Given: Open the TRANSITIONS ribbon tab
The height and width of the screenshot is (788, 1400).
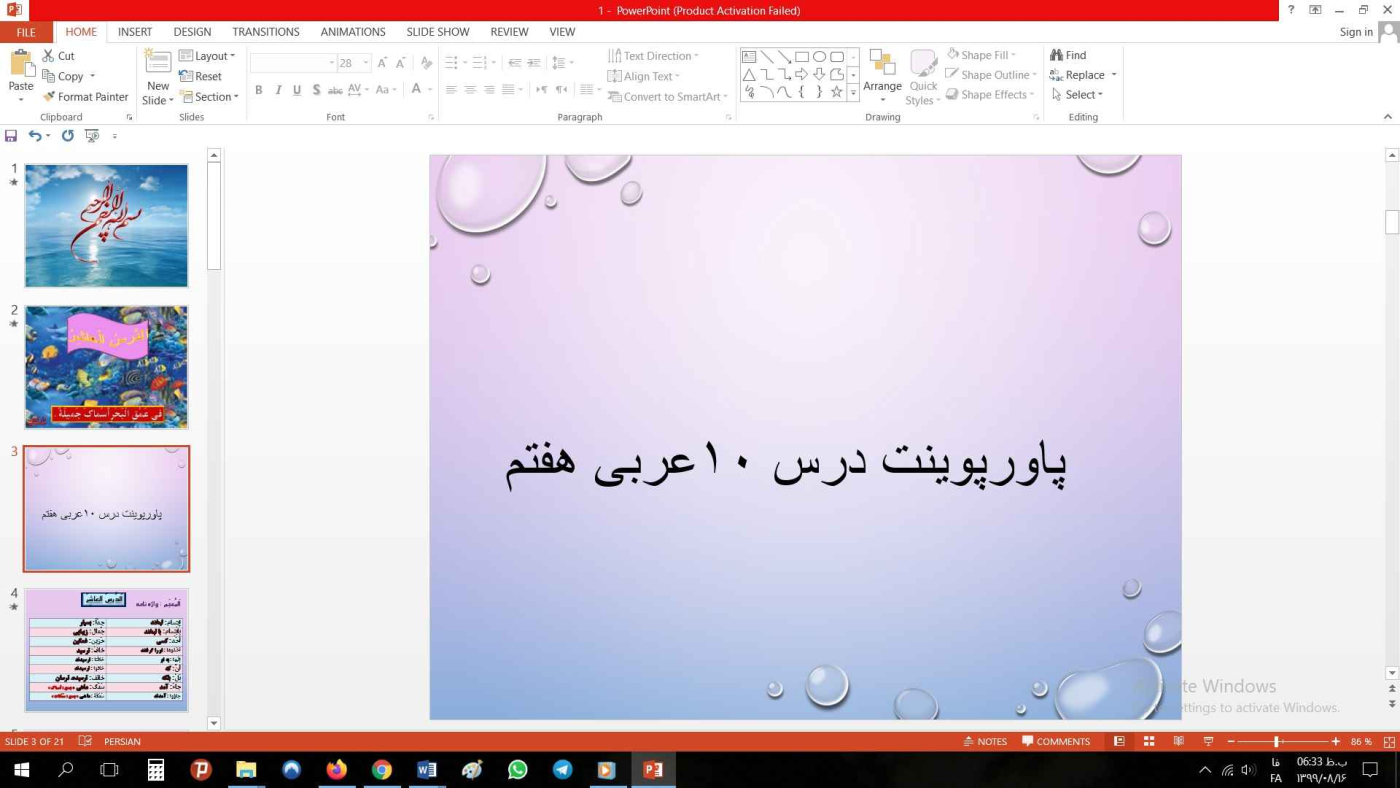Looking at the screenshot, I should [266, 32].
